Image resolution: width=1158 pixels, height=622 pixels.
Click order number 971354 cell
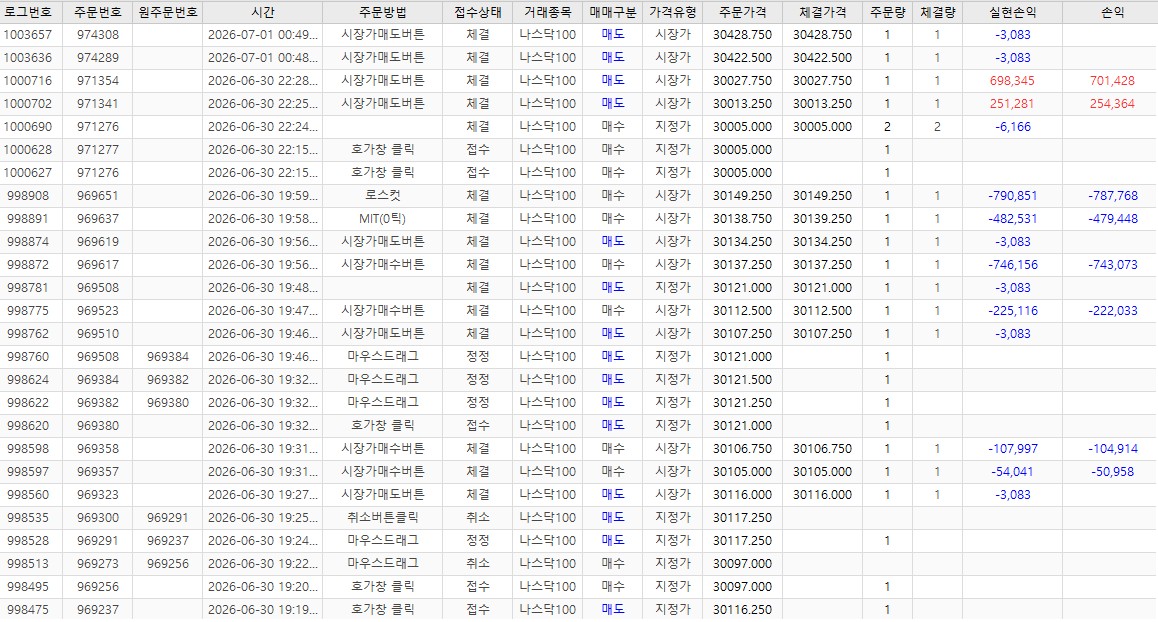97,81
